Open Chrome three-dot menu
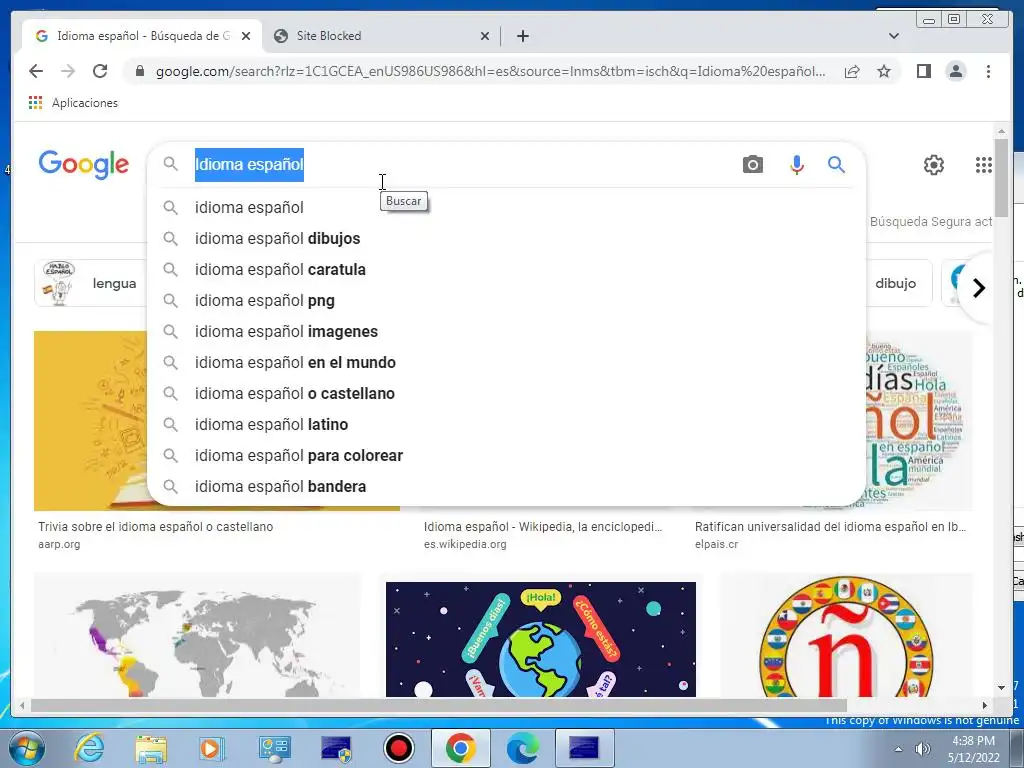 (x=988, y=71)
